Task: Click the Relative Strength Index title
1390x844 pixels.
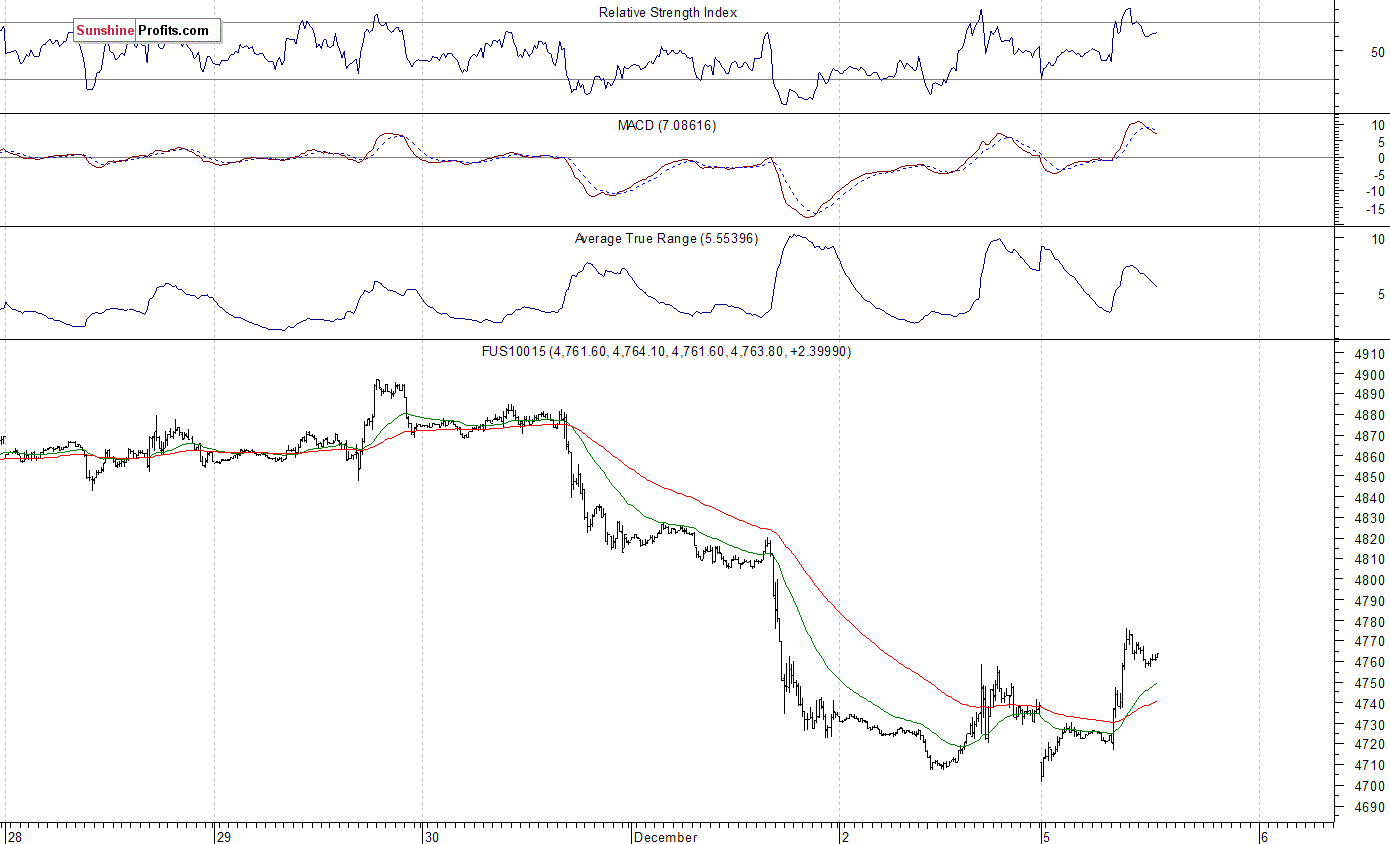Action: tap(667, 13)
